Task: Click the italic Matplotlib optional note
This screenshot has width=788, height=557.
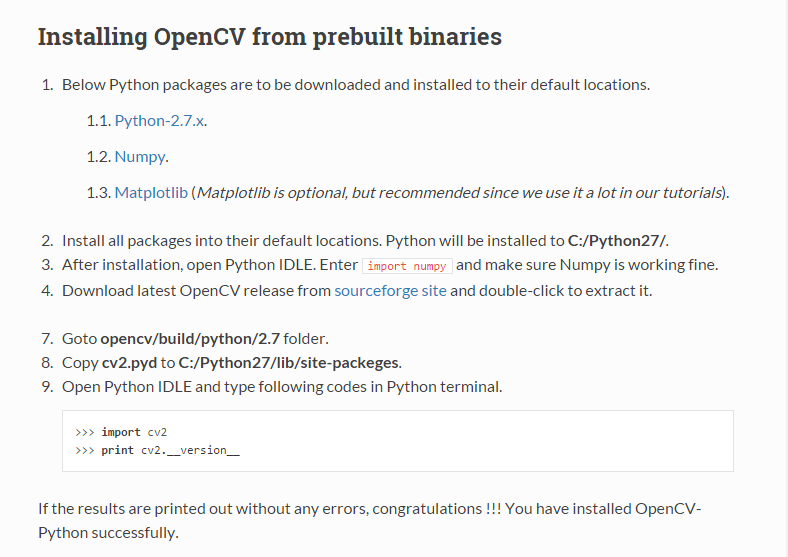Action: (x=460, y=193)
